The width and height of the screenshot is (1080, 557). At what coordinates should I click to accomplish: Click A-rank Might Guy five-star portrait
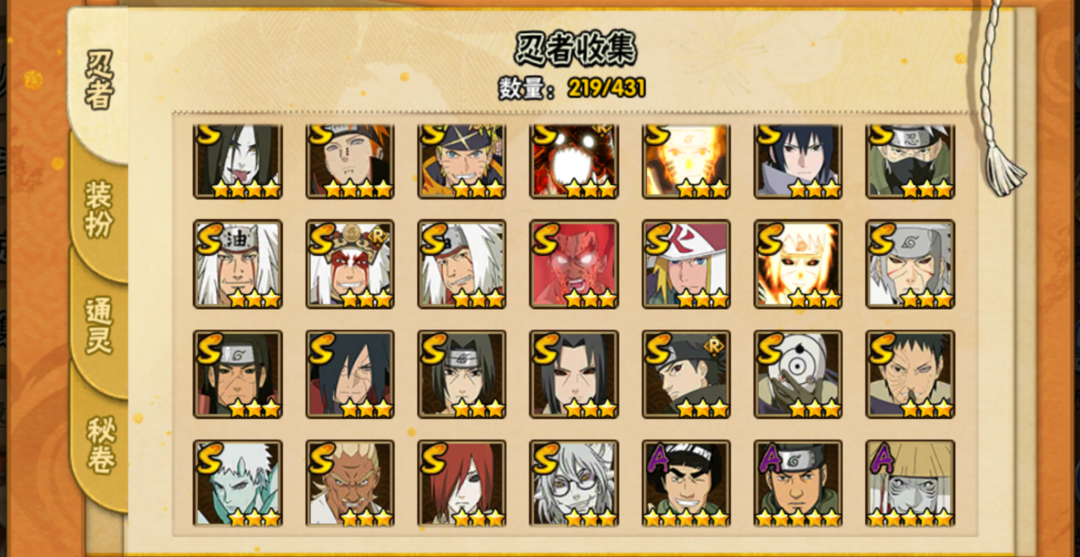coord(686,484)
